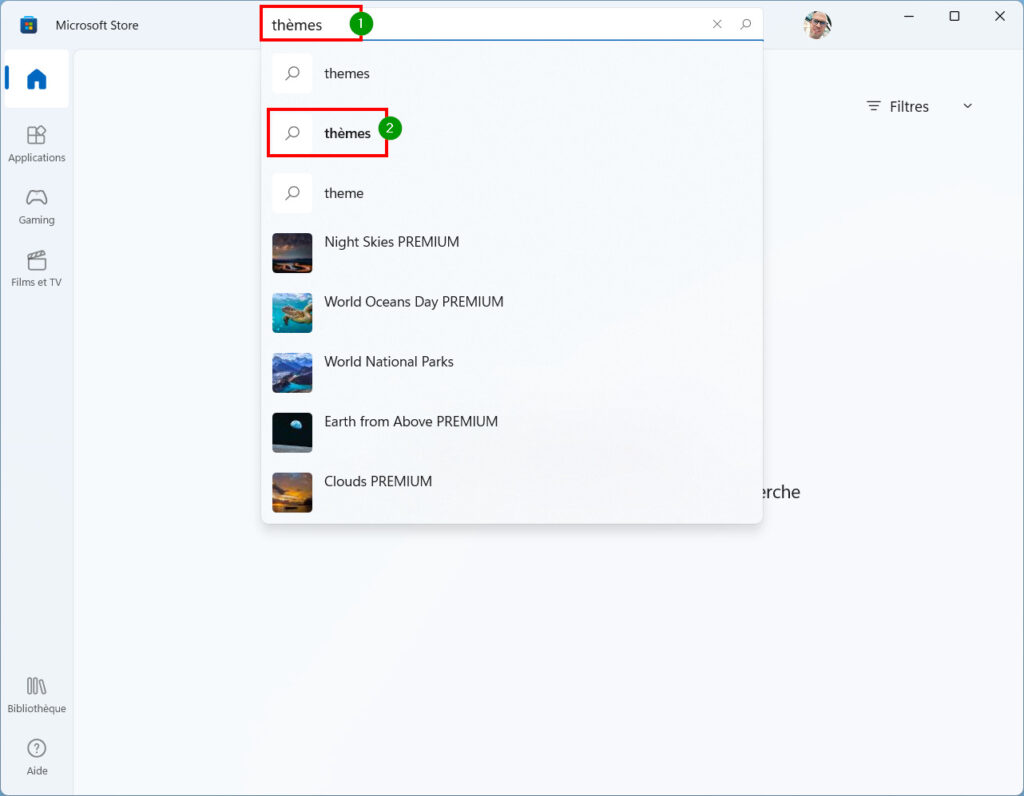
Task: Click the filter lines icon beside Filtres
Action: point(874,106)
